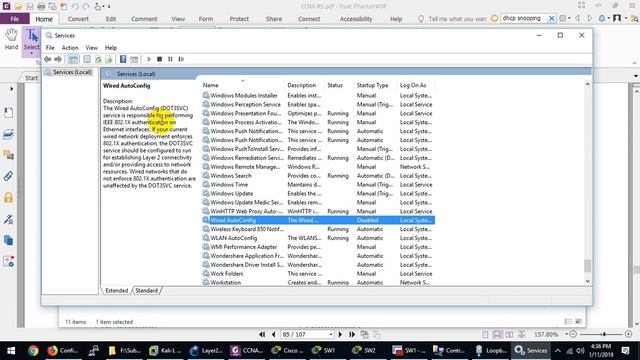Viewport: 640px width, 360px height.
Task: Open Help menu in Services window
Action: (x=111, y=48)
